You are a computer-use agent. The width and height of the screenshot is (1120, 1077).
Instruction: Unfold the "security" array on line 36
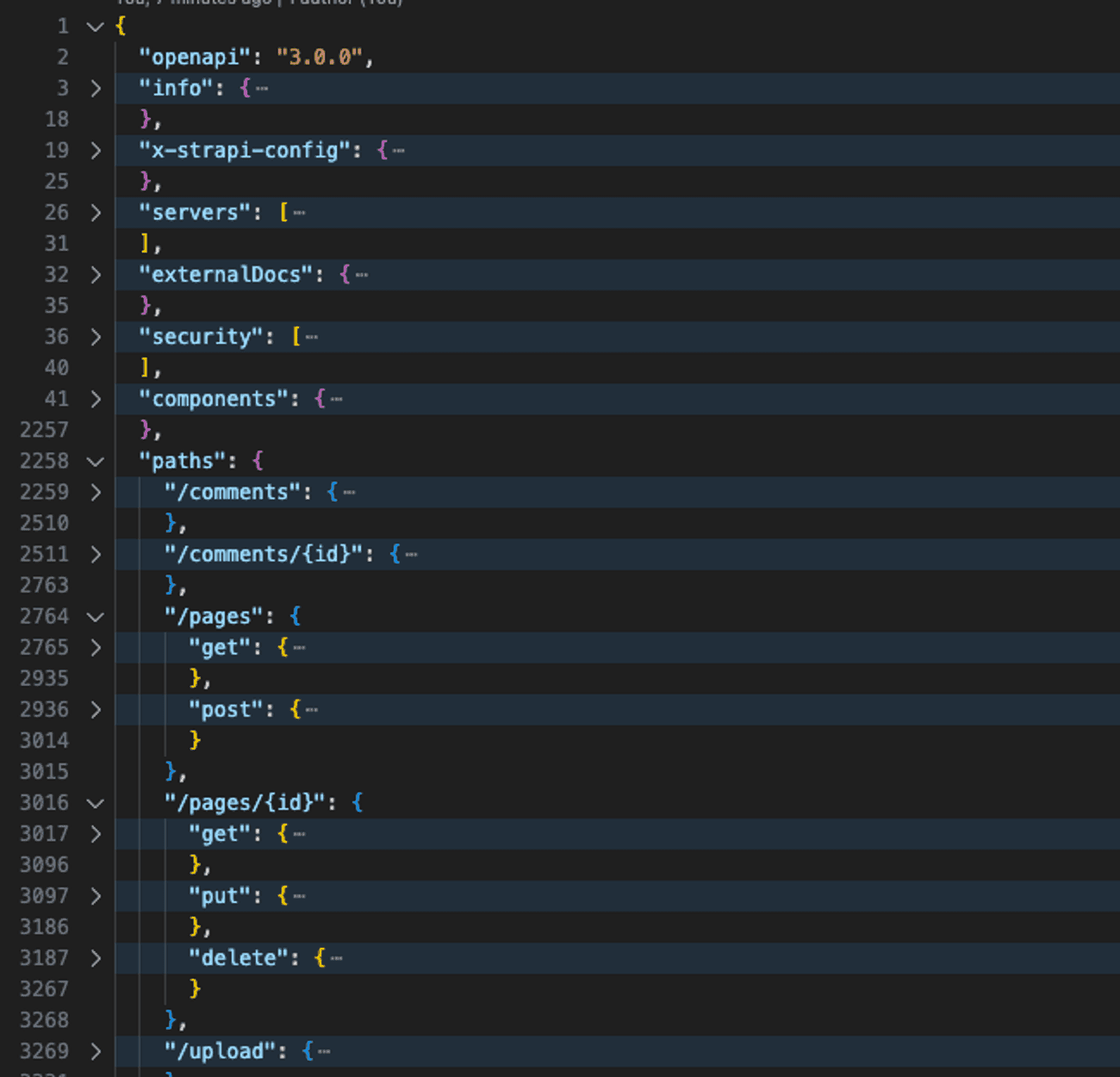tap(96, 337)
